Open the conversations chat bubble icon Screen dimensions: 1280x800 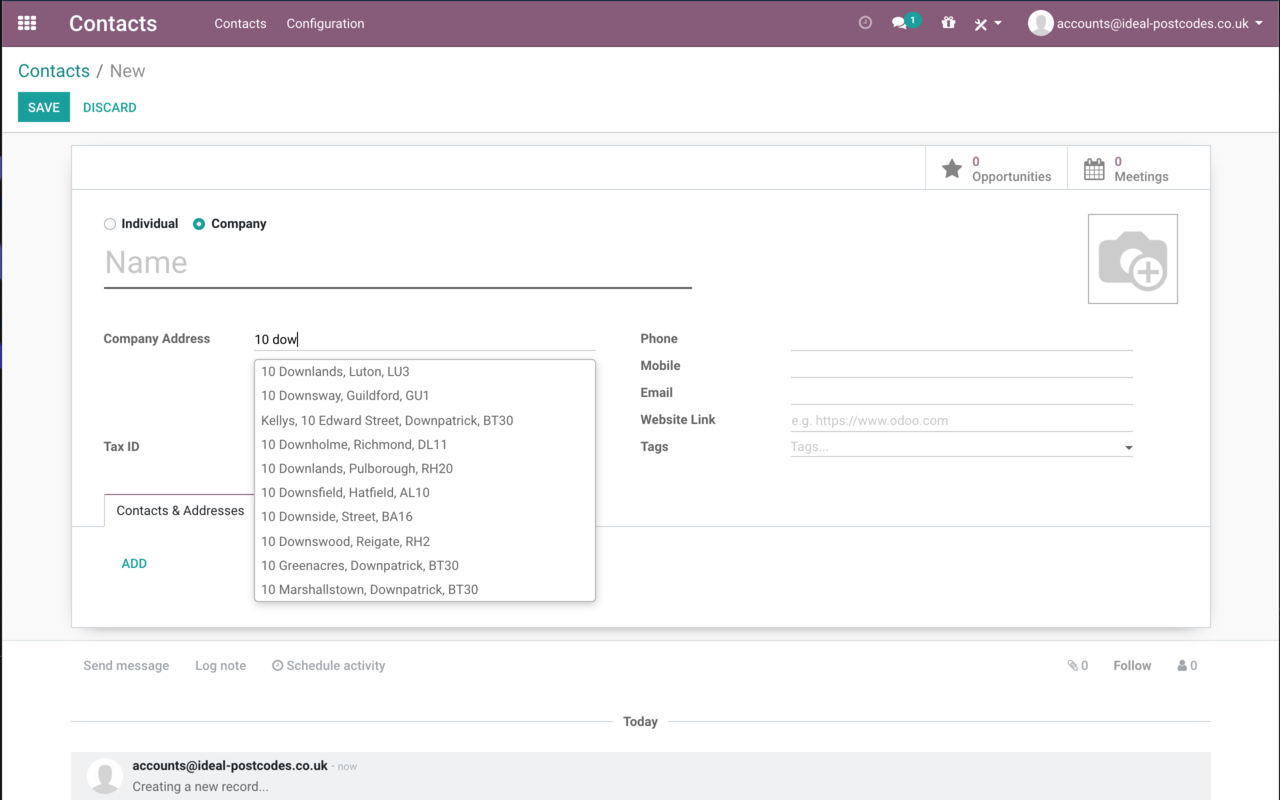(x=900, y=23)
